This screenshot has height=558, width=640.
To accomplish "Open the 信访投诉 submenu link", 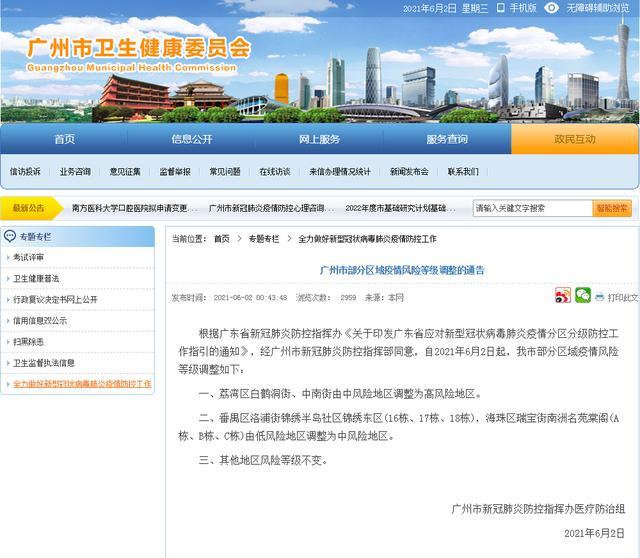I will tap(25, 171).
